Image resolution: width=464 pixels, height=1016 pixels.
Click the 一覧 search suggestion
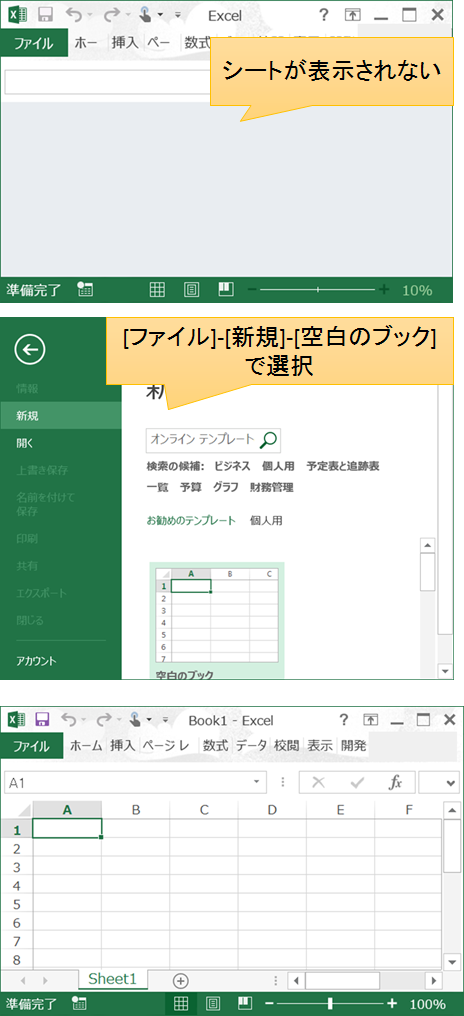tap(157, 488)
